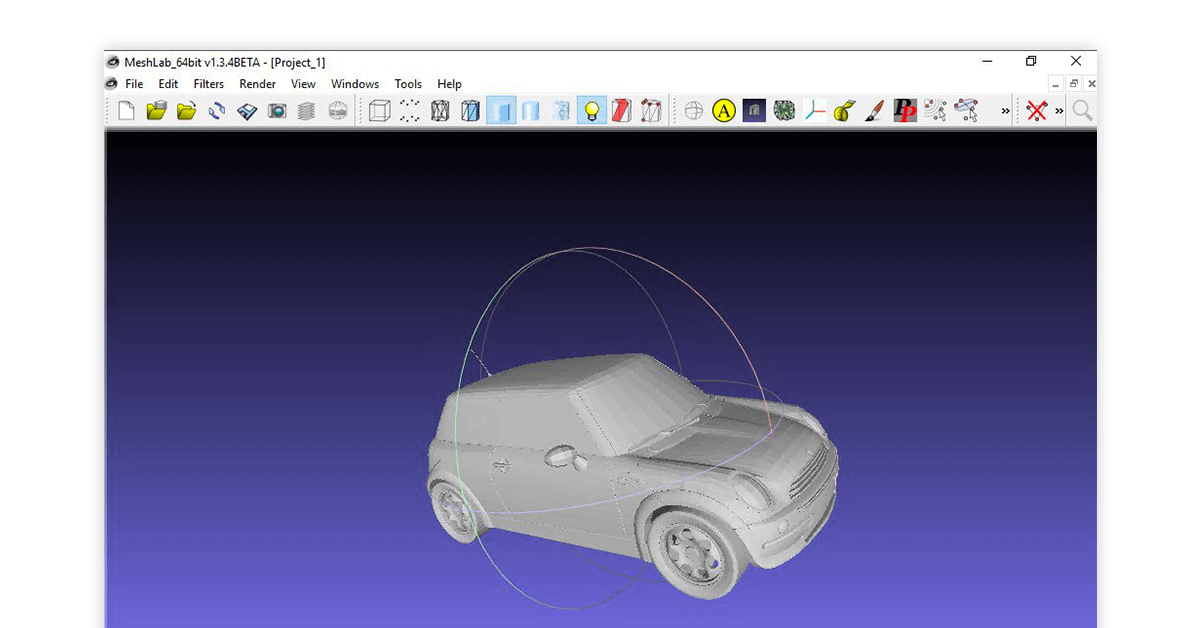
Task: Click the car model in viewport
Action: click(632, 475)
